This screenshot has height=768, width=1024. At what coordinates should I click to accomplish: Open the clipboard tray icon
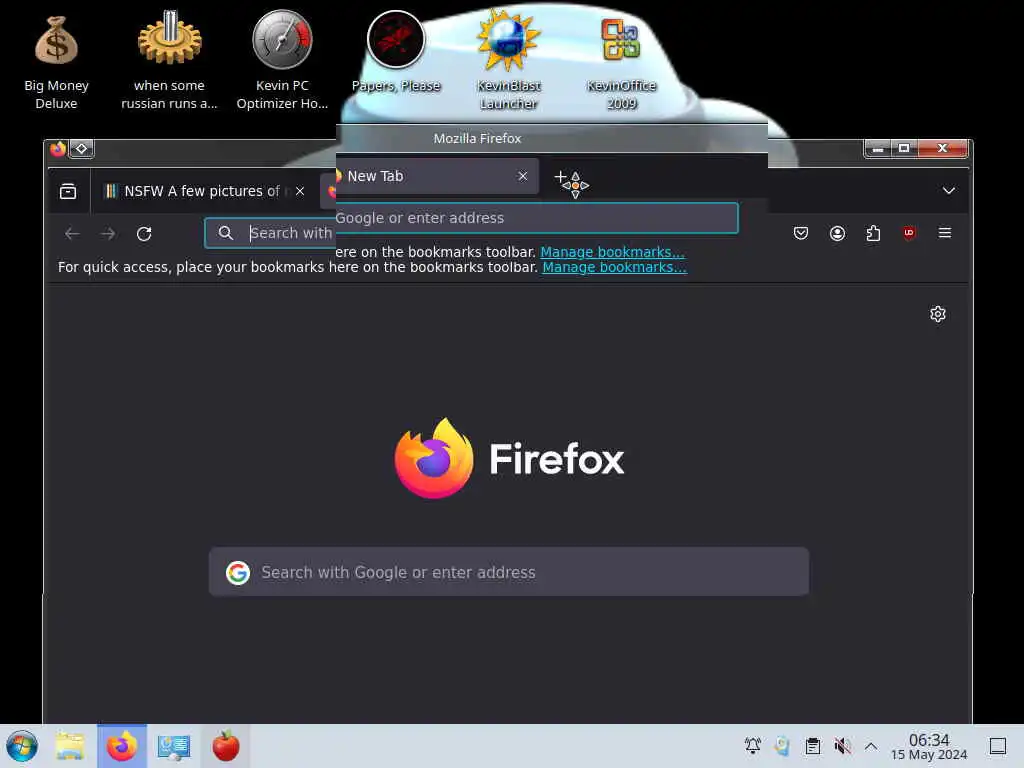pyautogui.click(x=812, y=746)
